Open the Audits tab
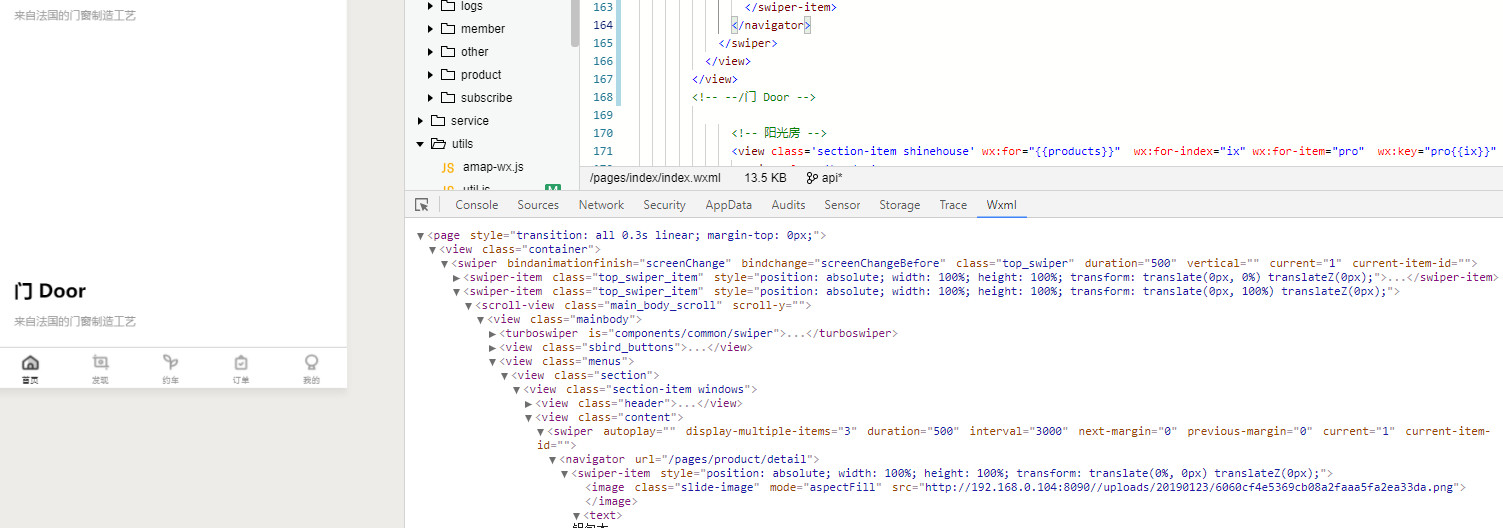This screenshot has width=1503, height=528. pos(789,205)
